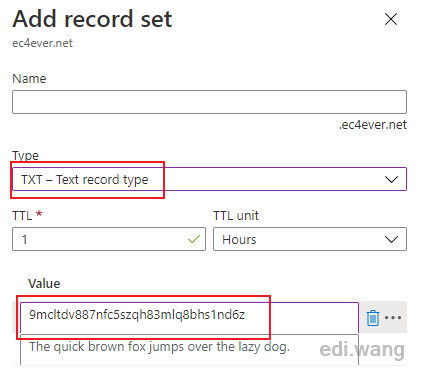Screen dimensions: 423x378
Task: Expand the TTL unit chevron arrow
Action: [391, 239]
